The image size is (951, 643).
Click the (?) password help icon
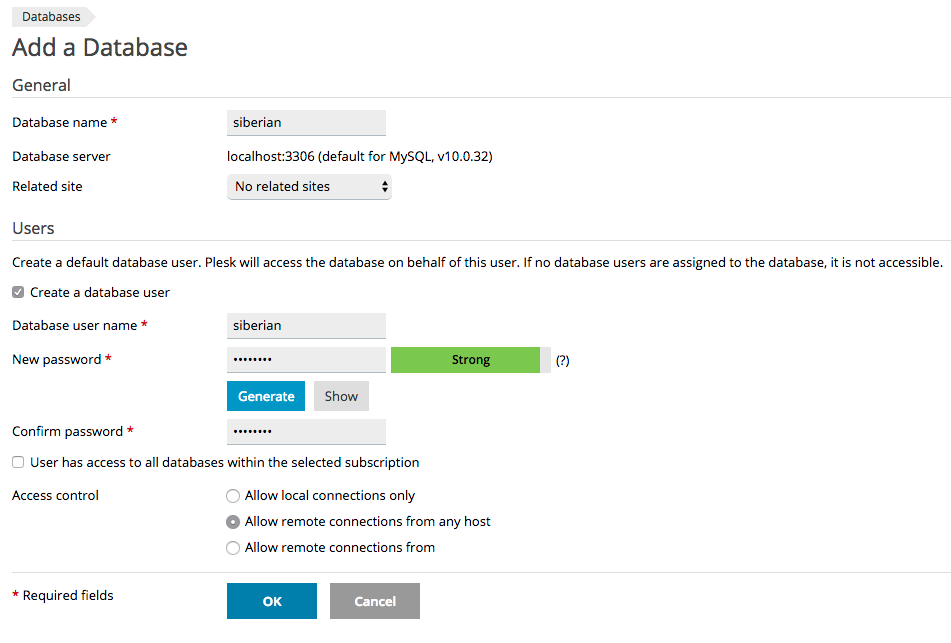tap(562, 361)
